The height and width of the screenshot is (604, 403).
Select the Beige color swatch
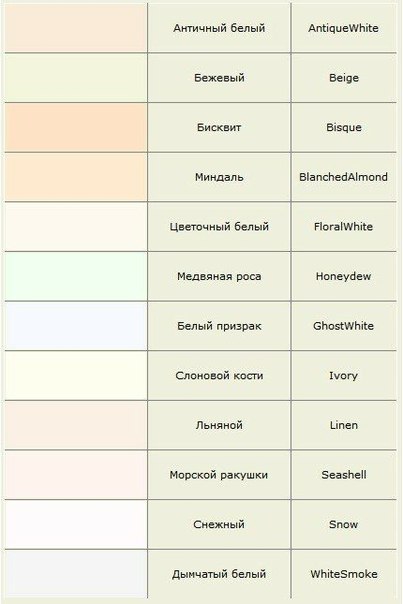click(x=76, y=78)
